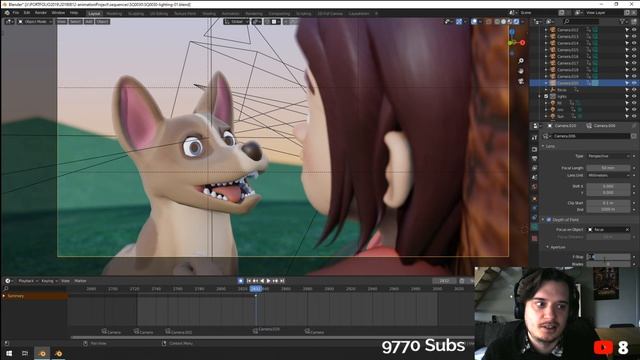The width and height of the screenshot is (640, 360).
Task: Open the Output properties tab icon
Action: click(x=535, y=158)
